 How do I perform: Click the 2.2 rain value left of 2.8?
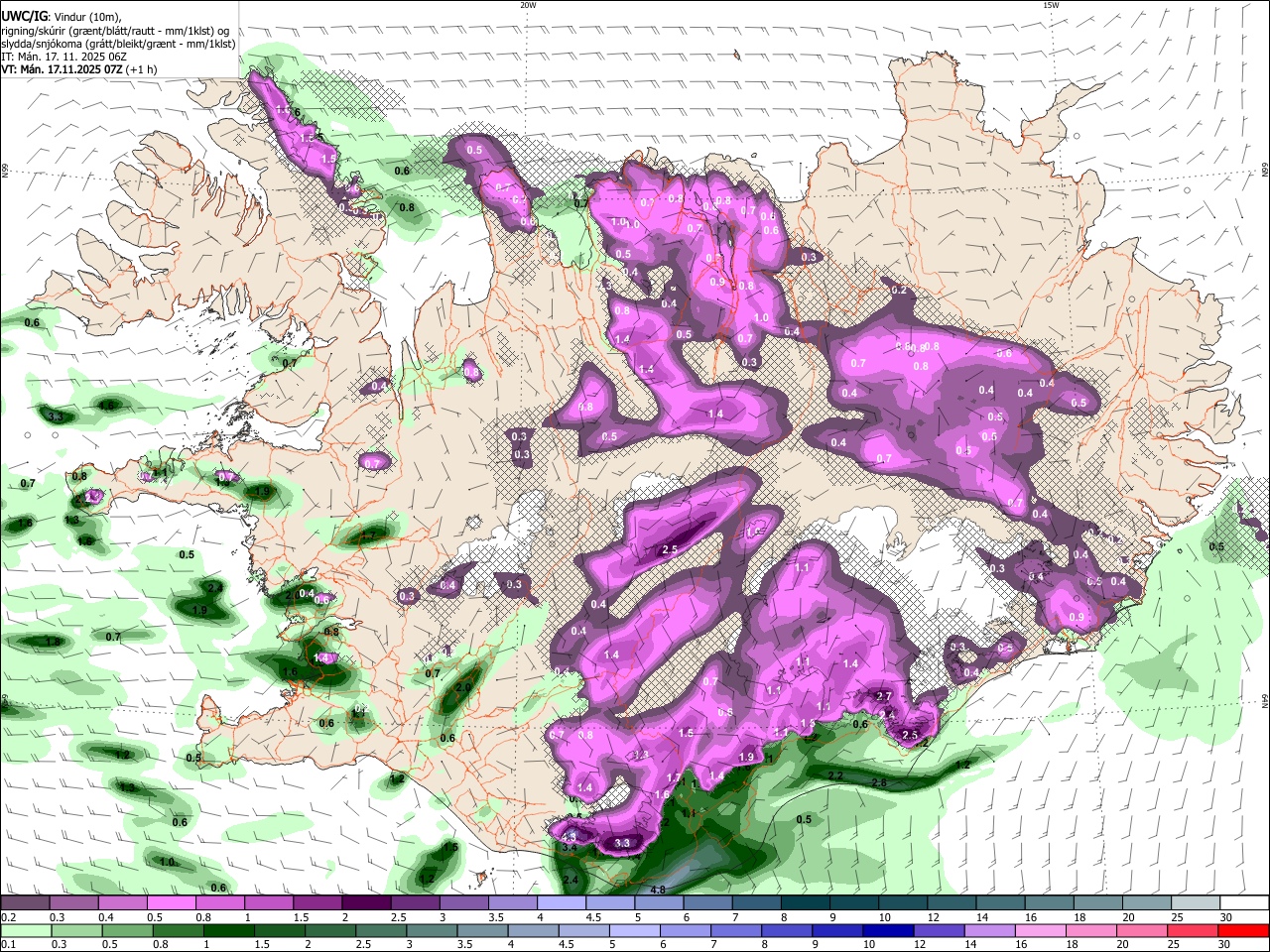coord(835,775)
